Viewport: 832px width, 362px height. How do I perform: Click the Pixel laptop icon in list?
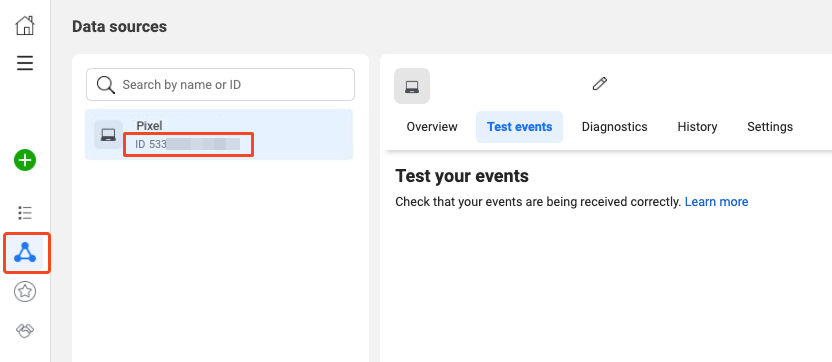click(x=108, y=134)
